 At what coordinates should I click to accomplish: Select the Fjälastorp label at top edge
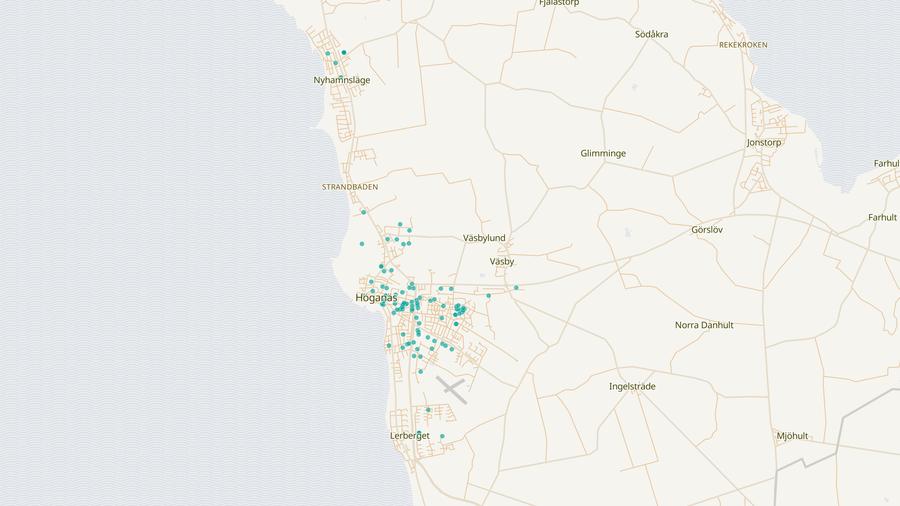[559, 3]
